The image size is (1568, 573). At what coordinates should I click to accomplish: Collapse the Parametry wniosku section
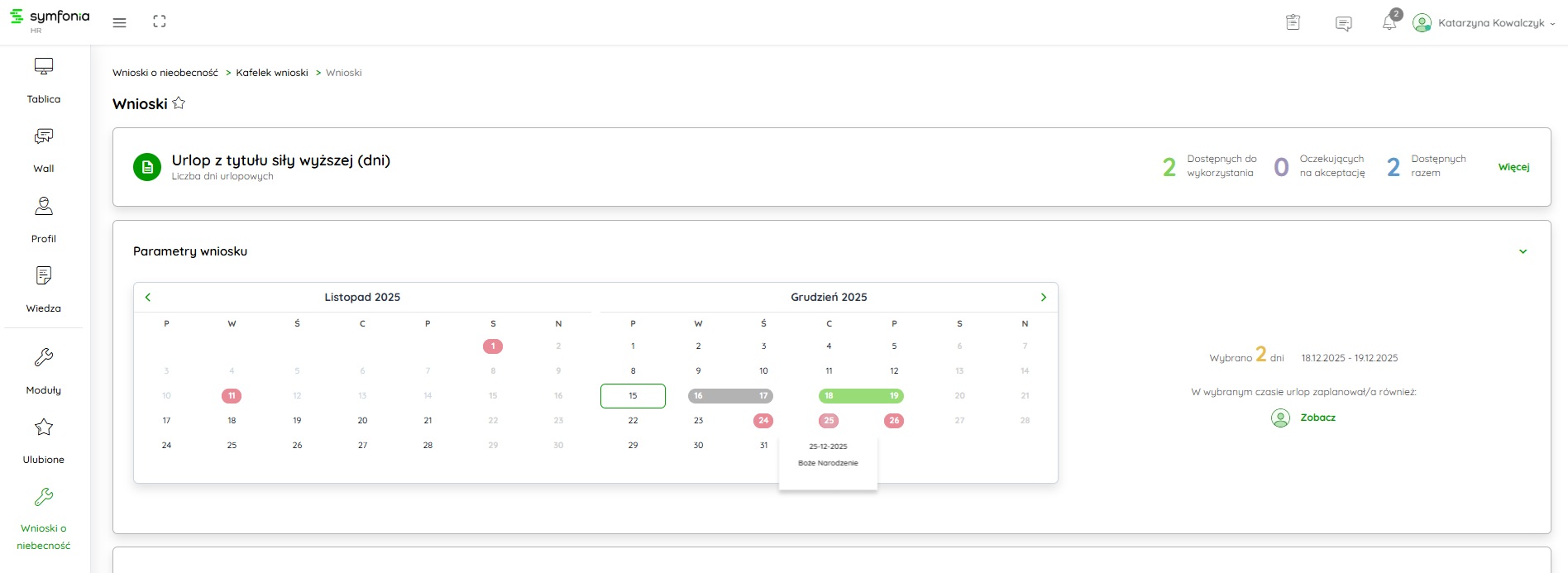[1523, 251]
